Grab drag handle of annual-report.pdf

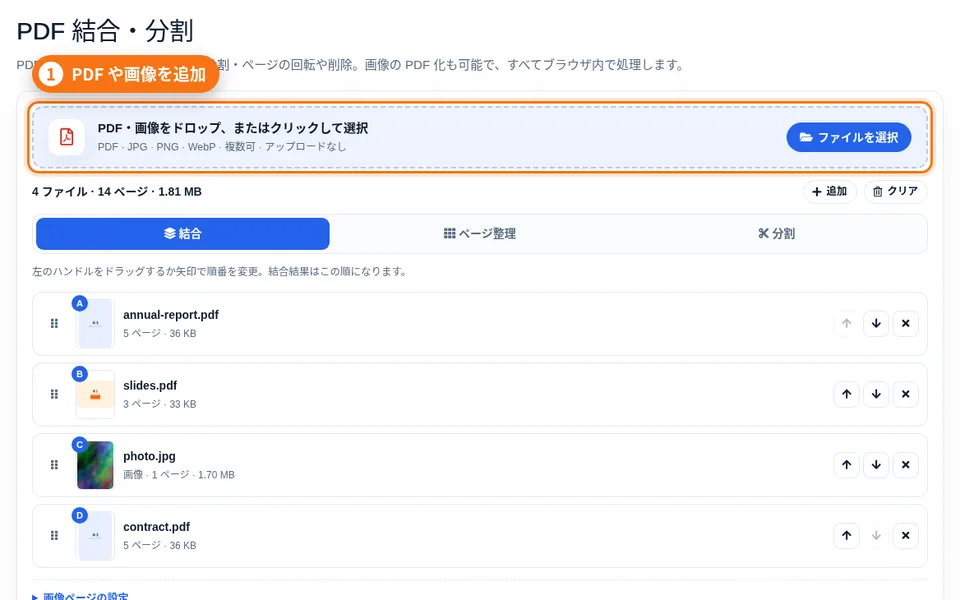54,323
